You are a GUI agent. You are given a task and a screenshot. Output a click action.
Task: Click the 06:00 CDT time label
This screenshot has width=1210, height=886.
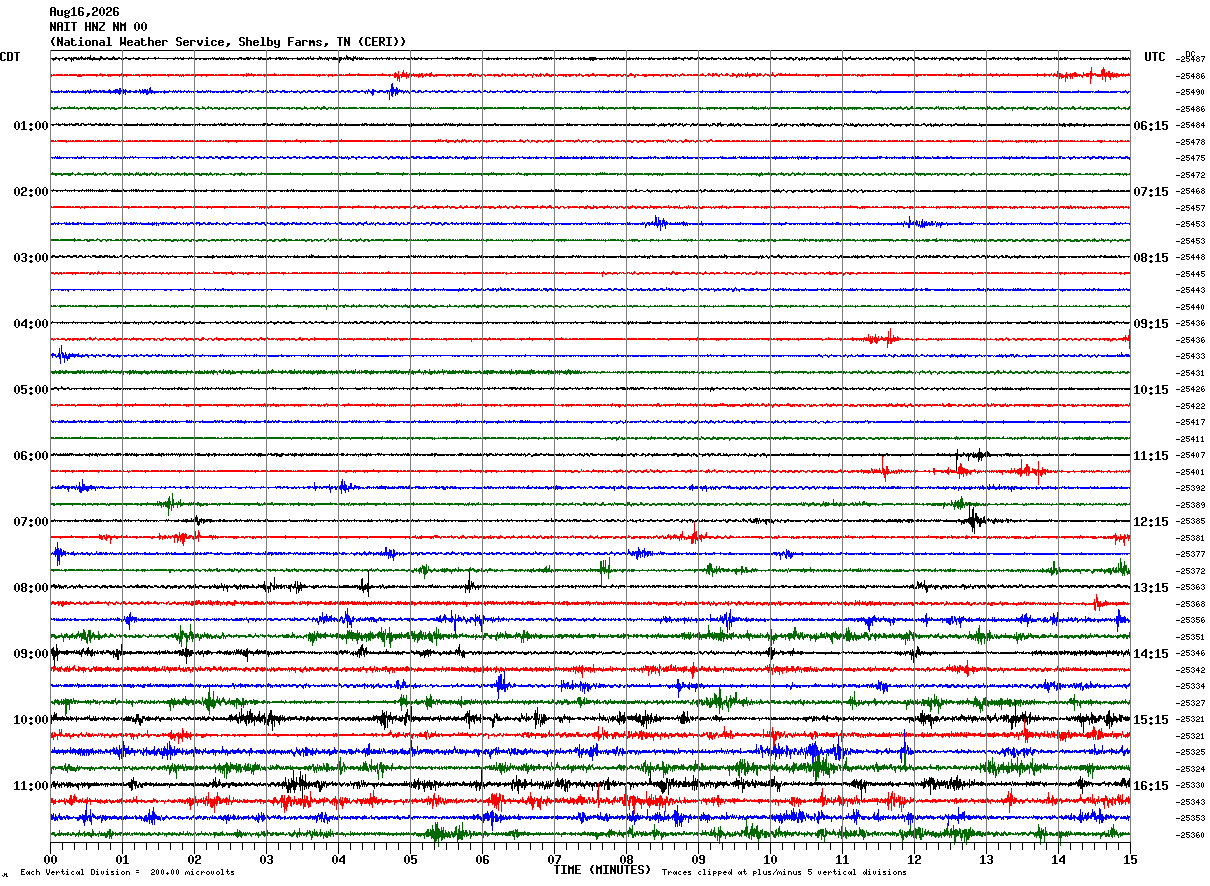click(x=31, y=456)
